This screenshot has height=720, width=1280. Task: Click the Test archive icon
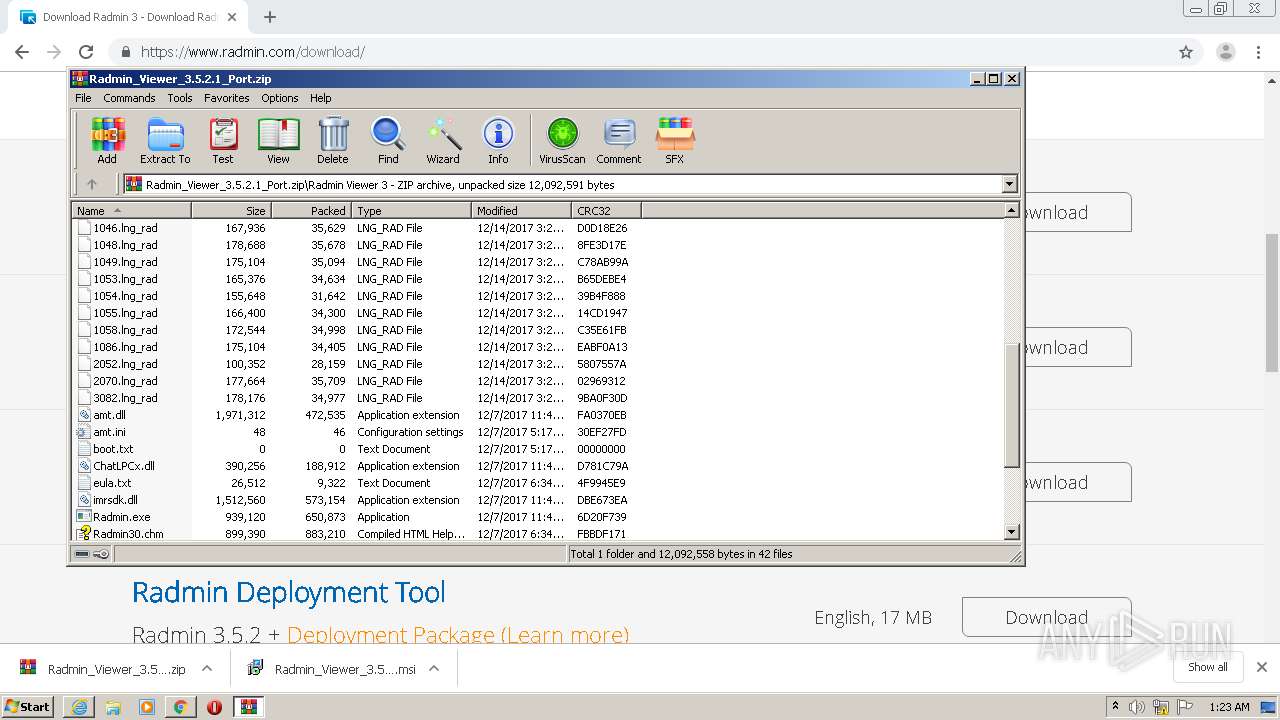(223, 140)
